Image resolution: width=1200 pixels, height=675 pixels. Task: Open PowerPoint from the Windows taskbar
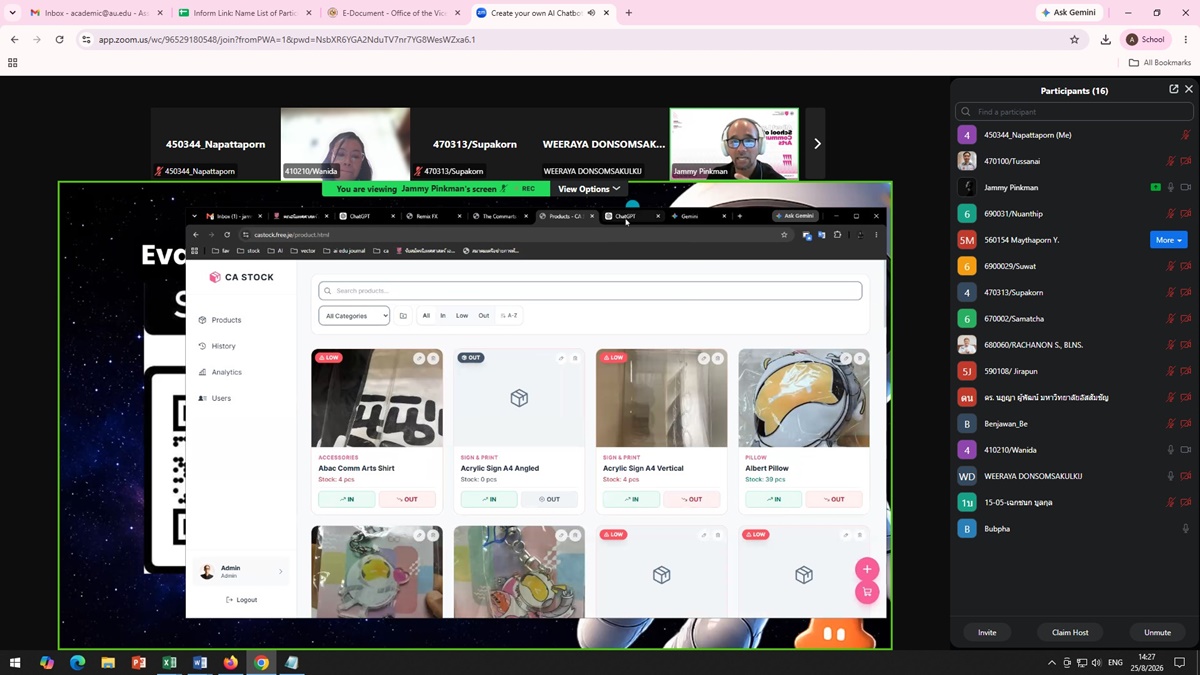point(139,662)
